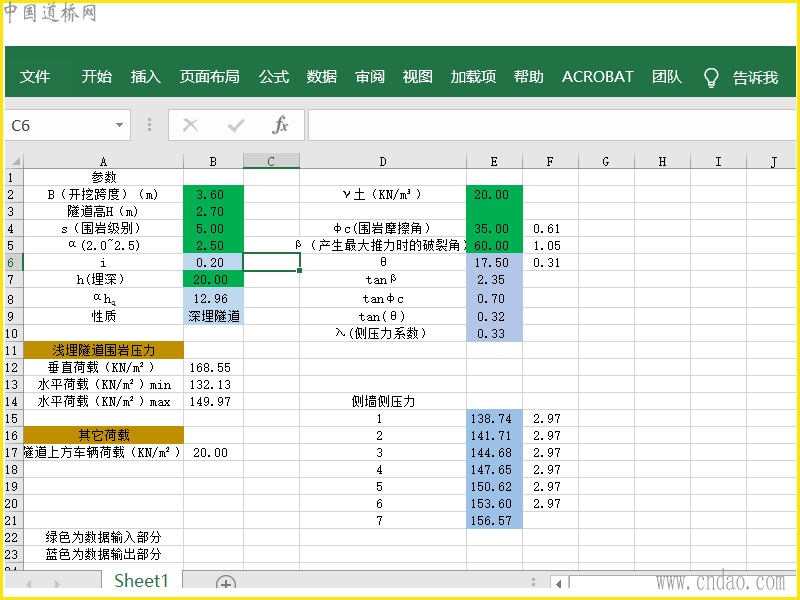Click the tunnel height cell 2.70
This screenshot has height=600, width=800.
[x=213, y=211]
